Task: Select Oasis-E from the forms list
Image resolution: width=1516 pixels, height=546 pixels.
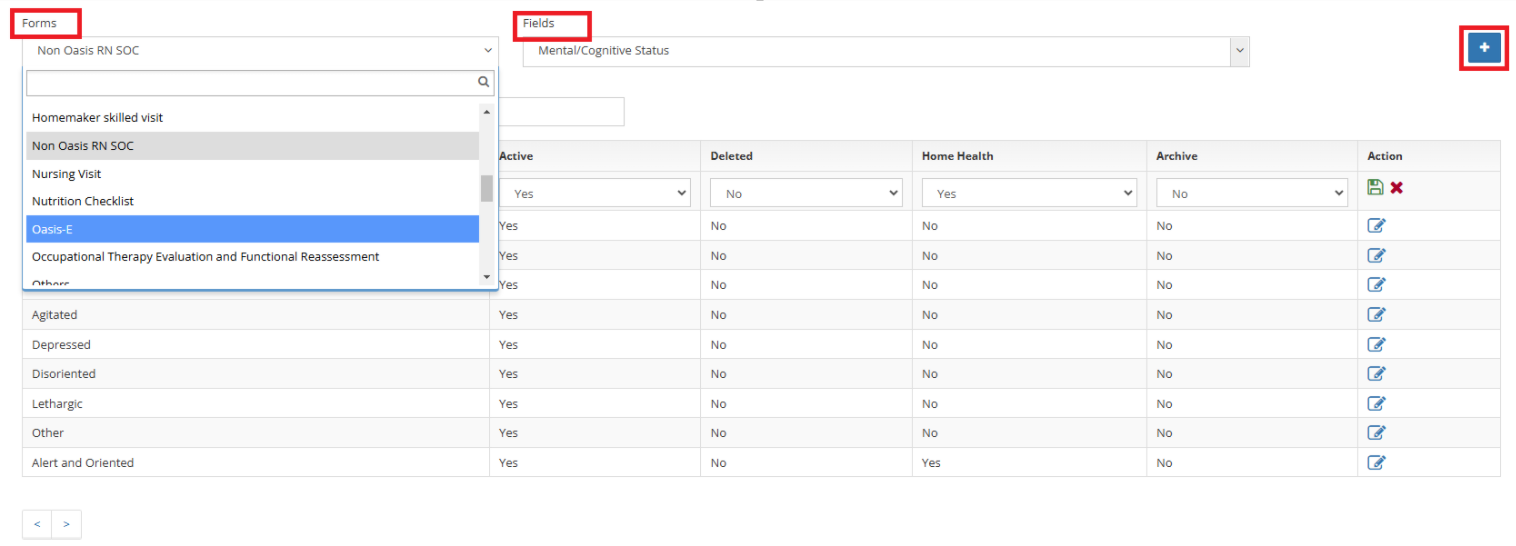Action: tap(252, 229)
